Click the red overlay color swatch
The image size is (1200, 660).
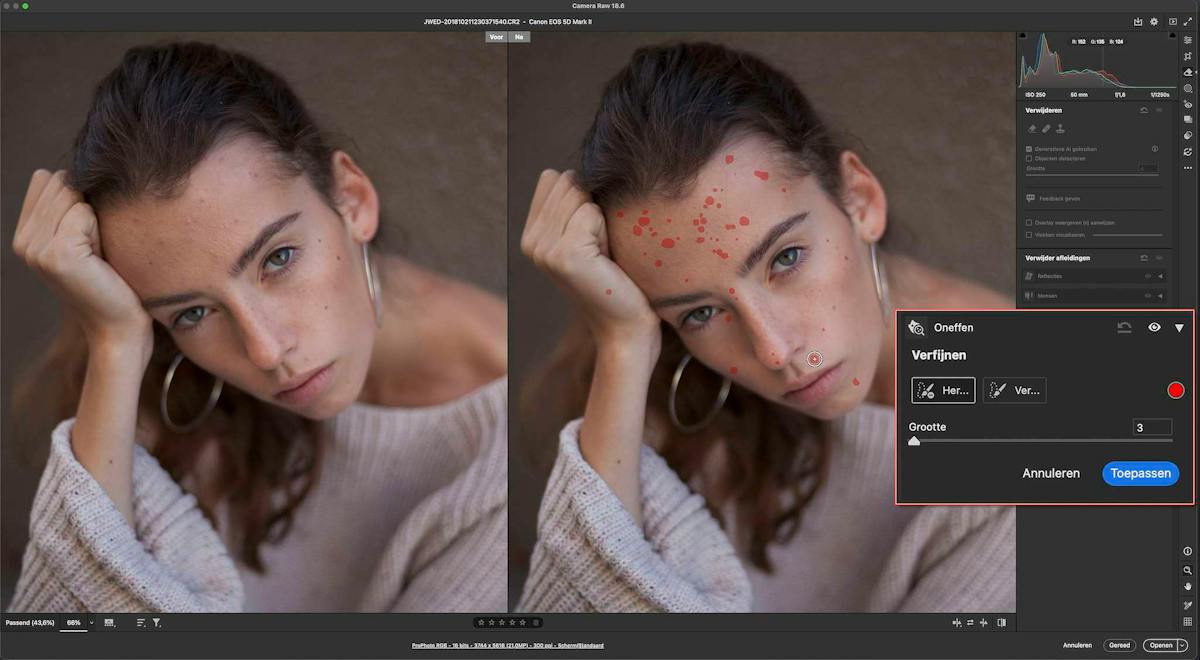coord(1176,390)
